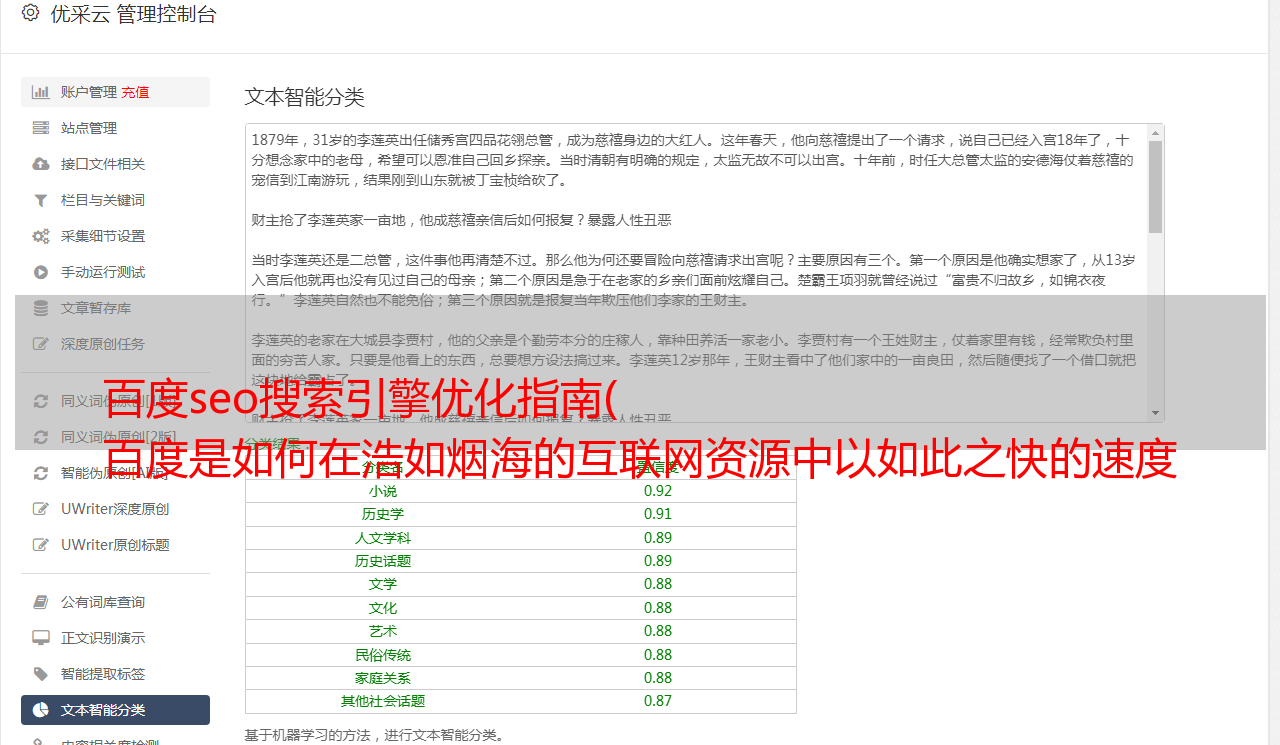Click the edit icon for UWriter深度原创
1280x745 pixels.
[x=41, y=509]
